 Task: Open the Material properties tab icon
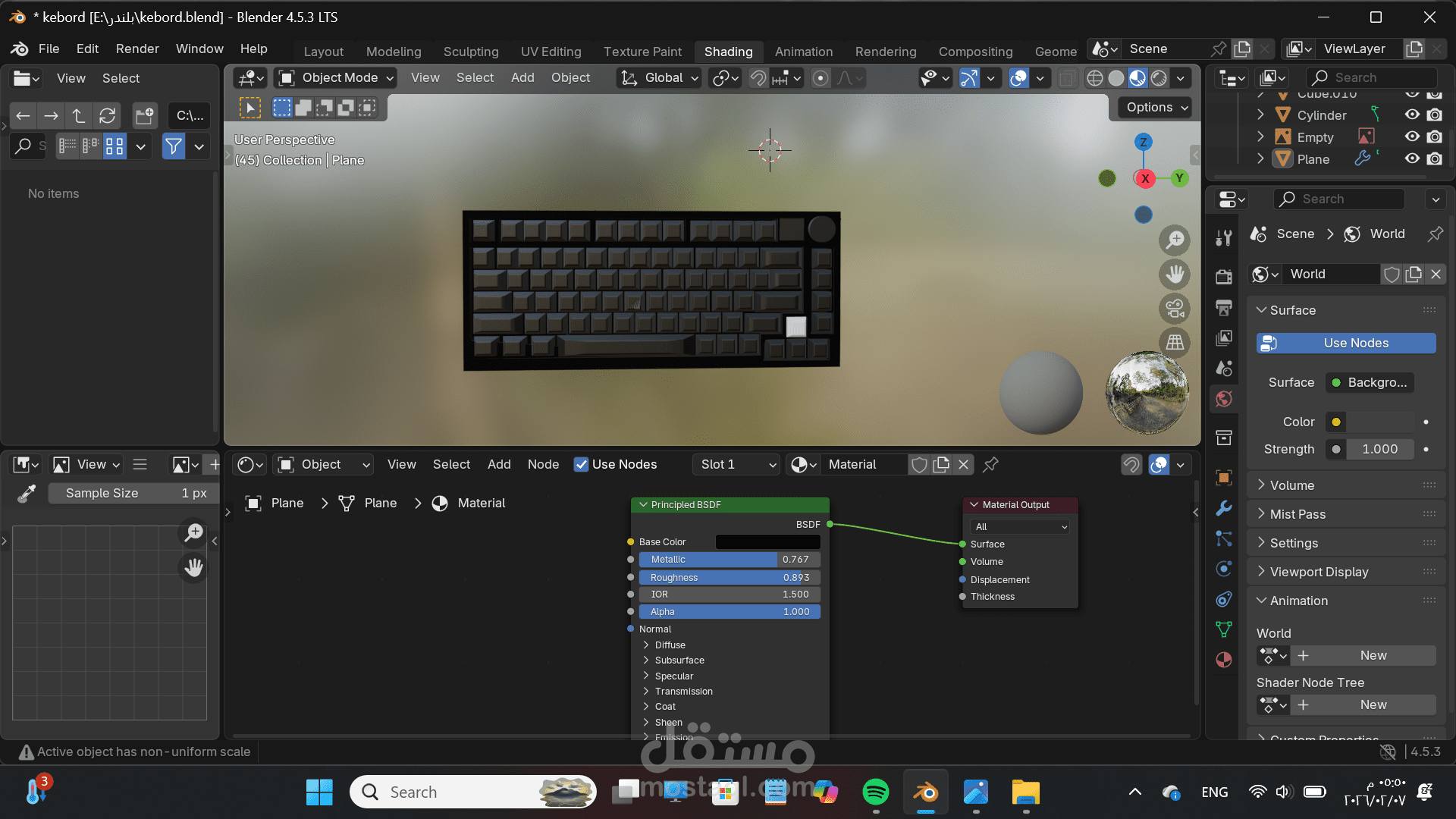coord(1223,660)
